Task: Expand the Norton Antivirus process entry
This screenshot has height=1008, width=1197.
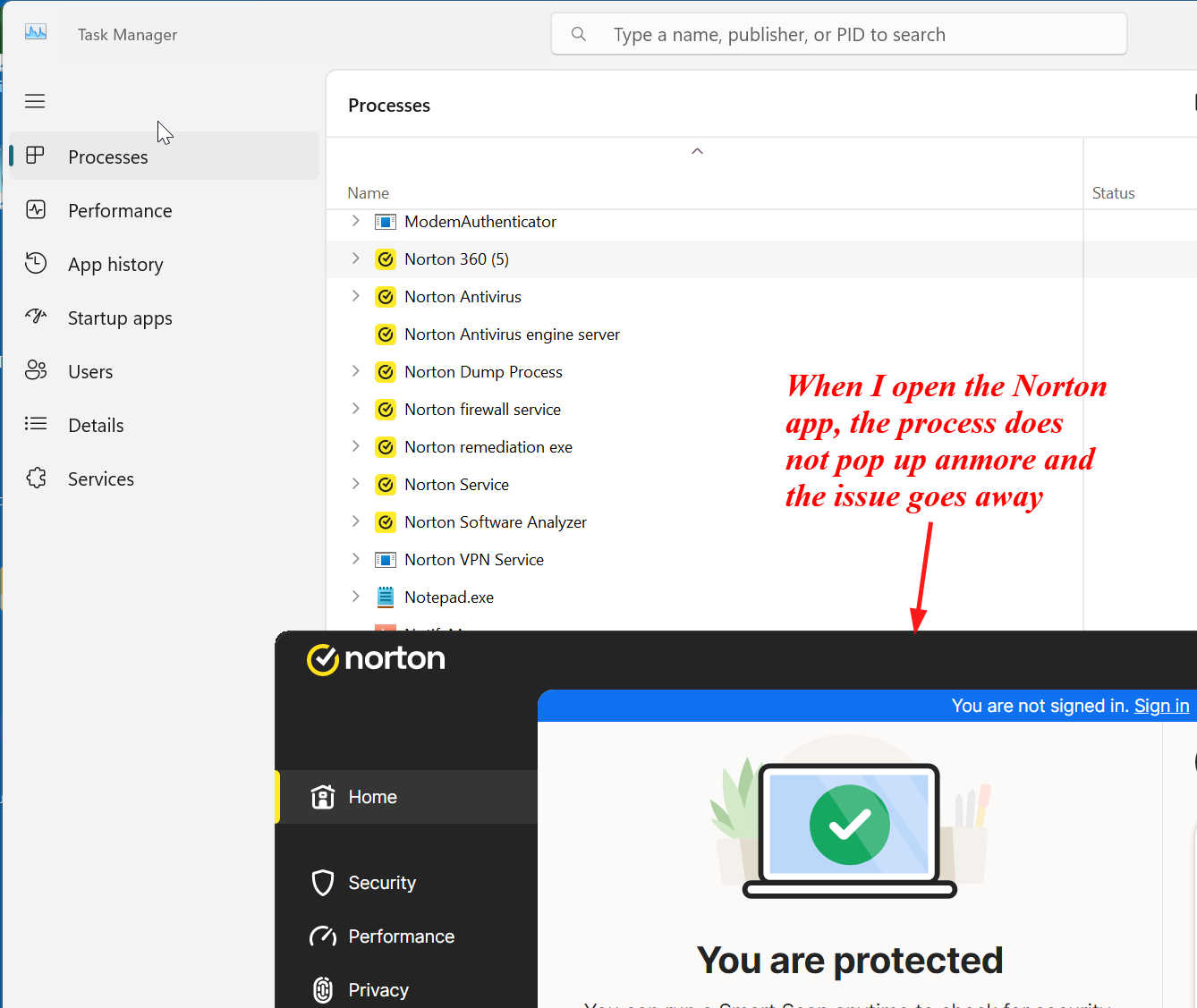Action: point(356,296)
